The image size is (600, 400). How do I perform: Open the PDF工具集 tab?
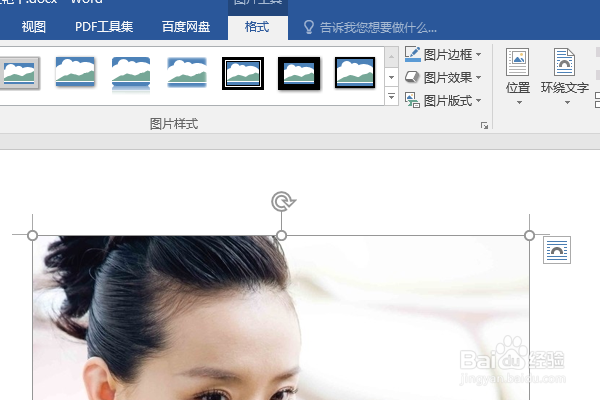point(104,27)
